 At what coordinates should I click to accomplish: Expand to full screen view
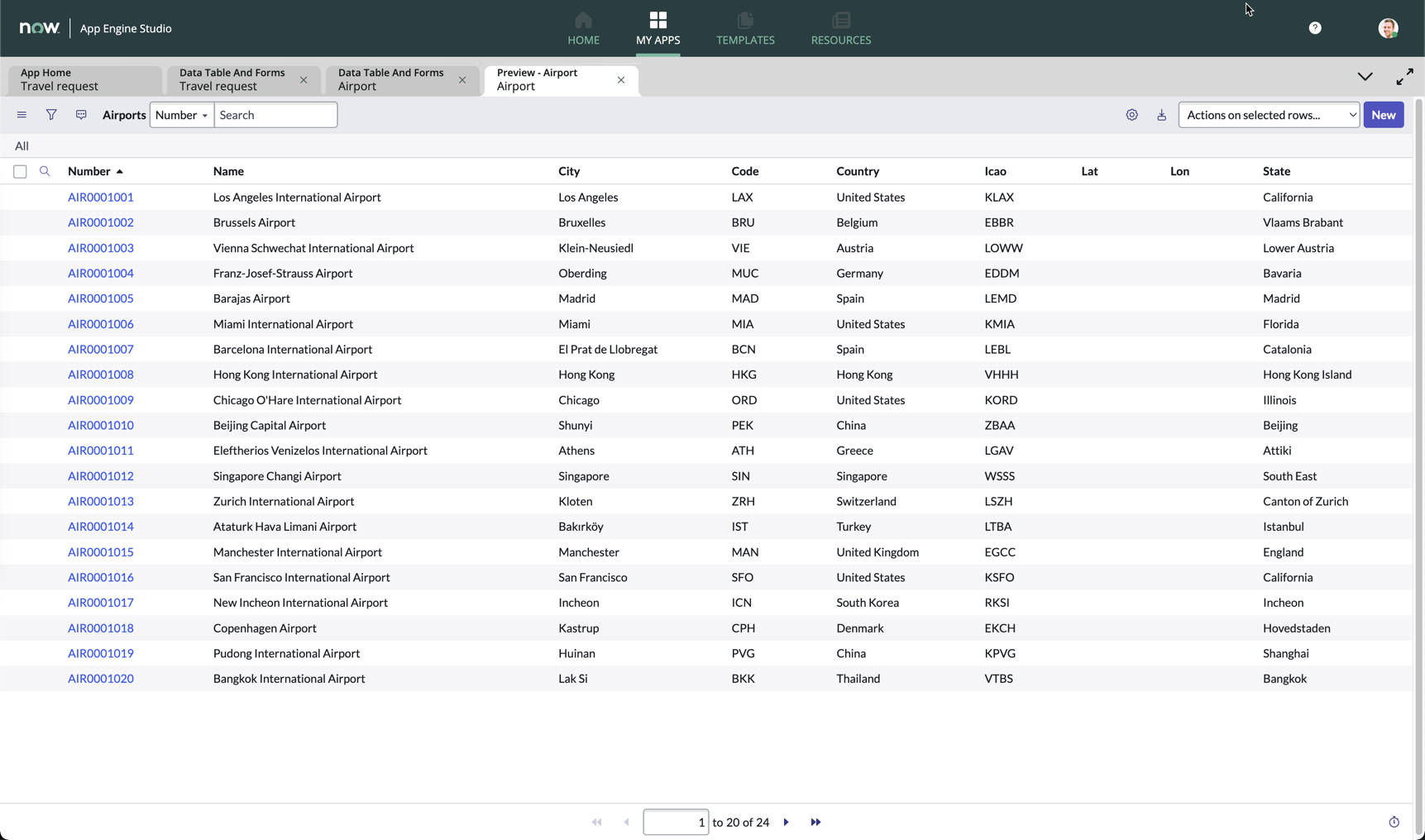[1404, 77]
